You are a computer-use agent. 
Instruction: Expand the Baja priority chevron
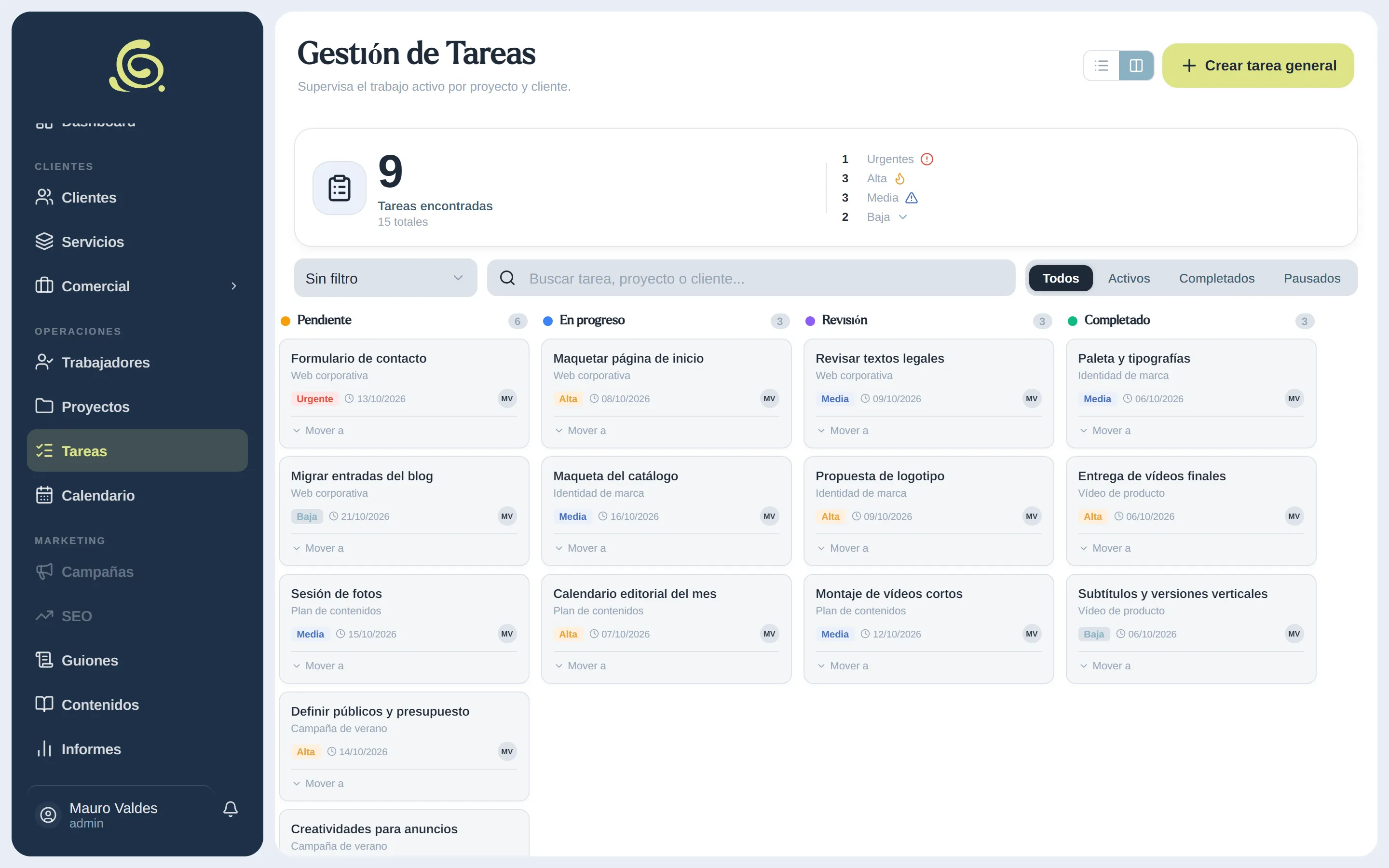[903, 217]
